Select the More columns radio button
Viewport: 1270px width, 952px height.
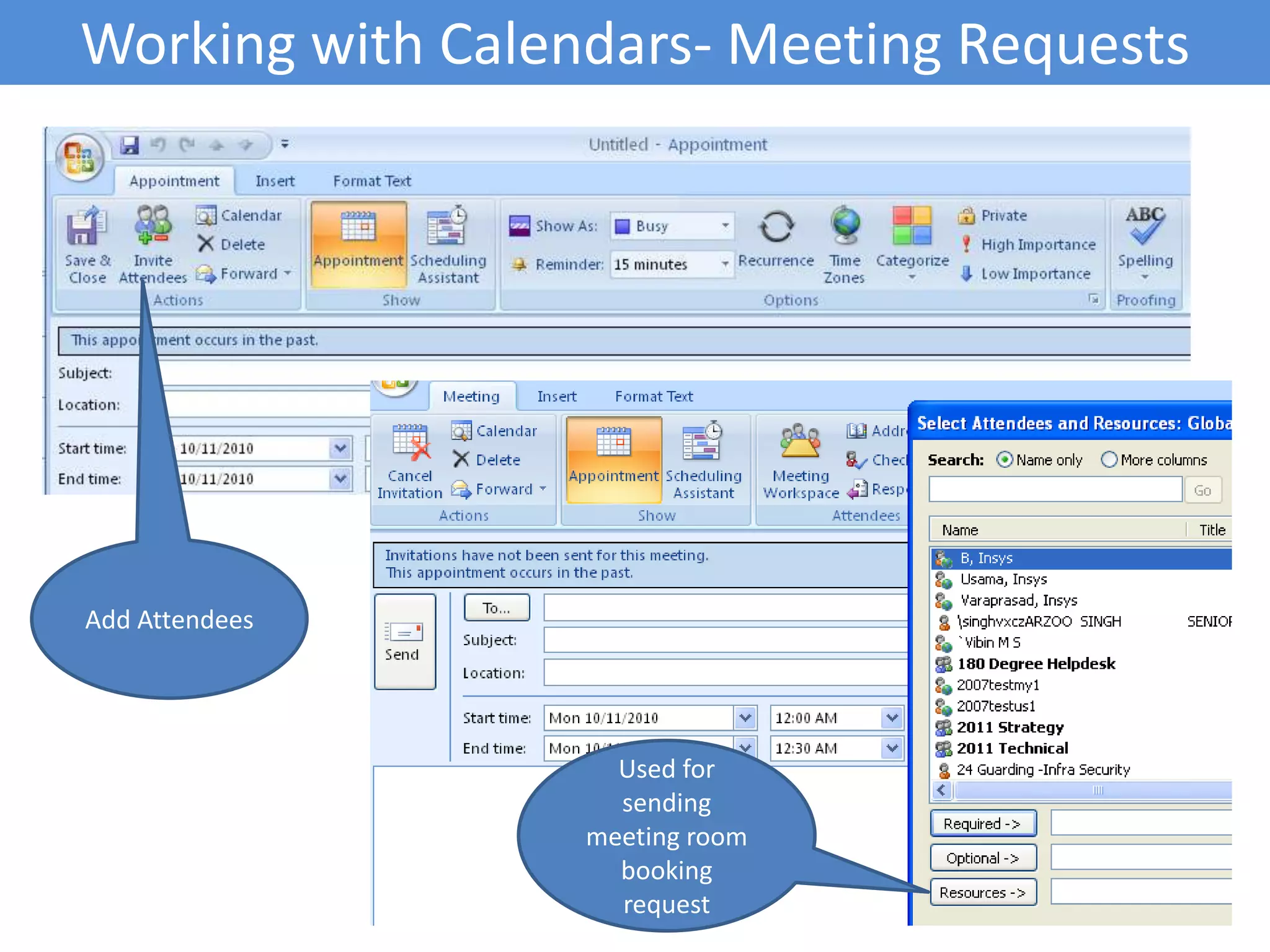coord(1109,460)
